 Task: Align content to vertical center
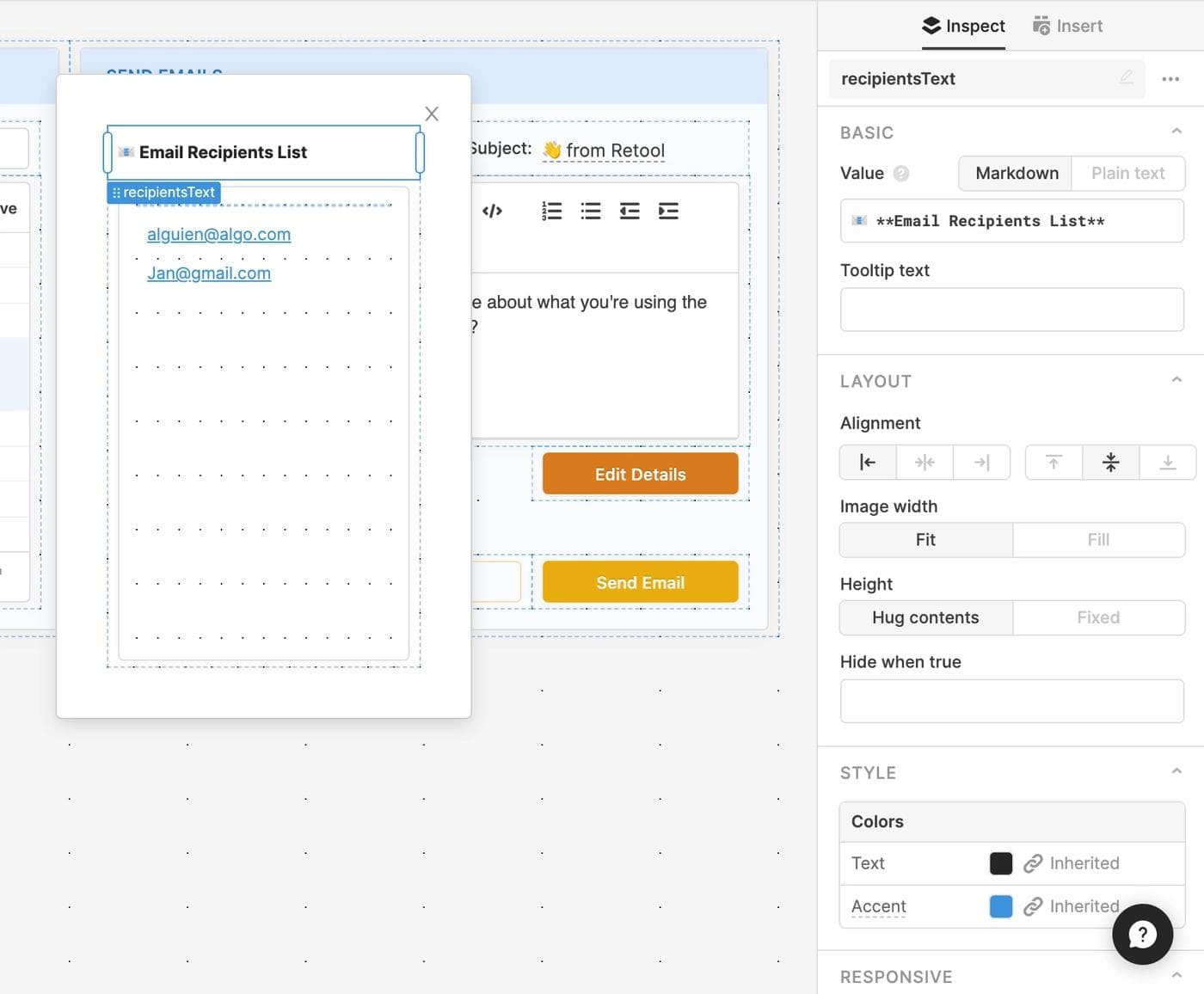click(1110, 463)
